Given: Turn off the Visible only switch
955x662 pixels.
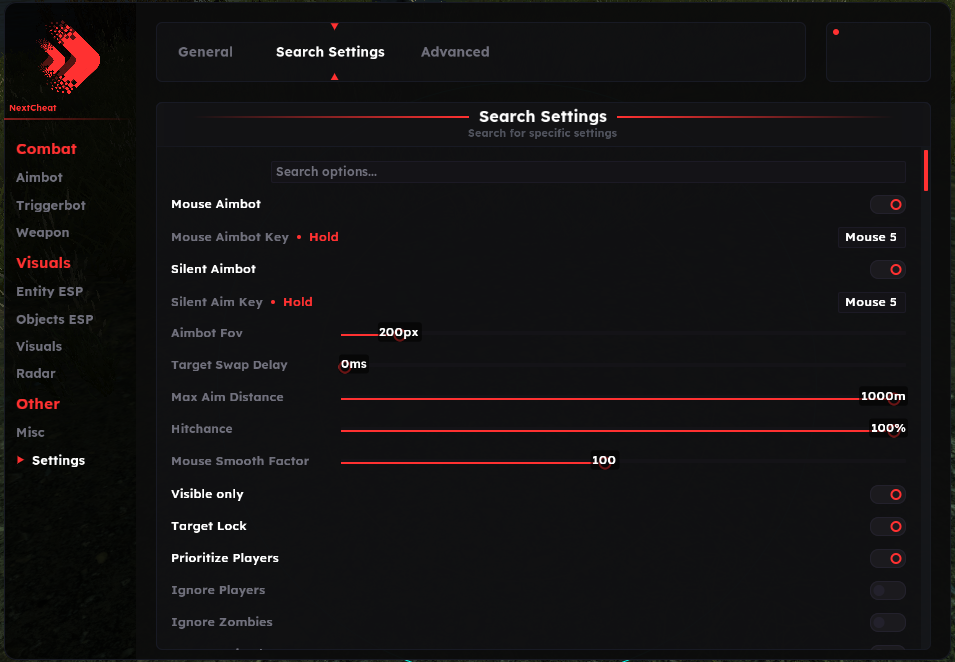Looking at the screenshot, I should tap(887, 495).
